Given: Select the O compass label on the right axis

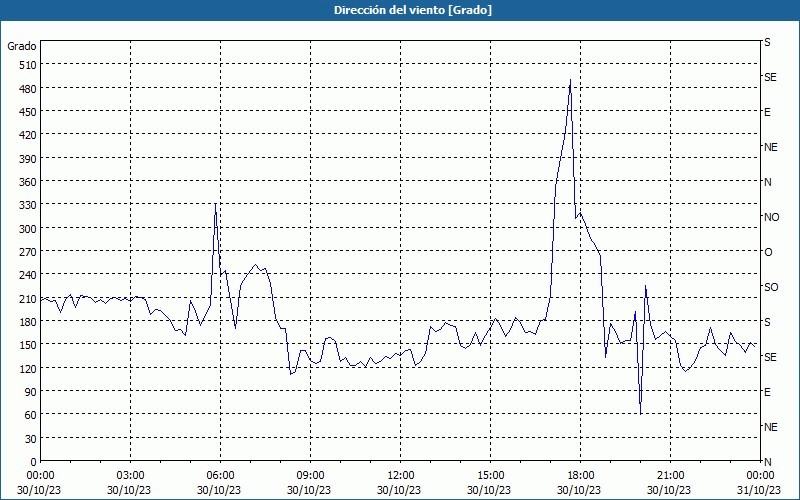Looking at the screenshot, I should click(x=768, y=252).
